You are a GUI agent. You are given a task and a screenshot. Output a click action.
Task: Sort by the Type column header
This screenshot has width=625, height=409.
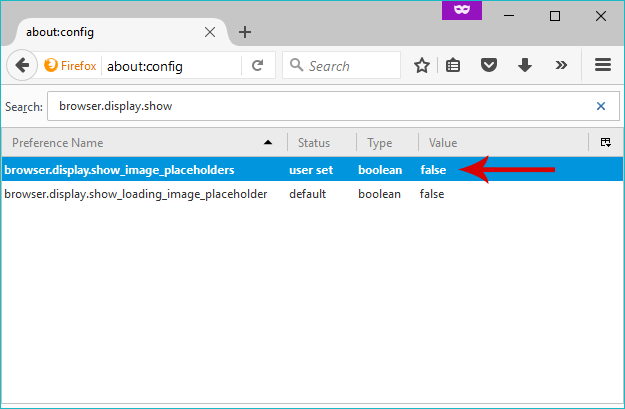tap(387, 142)
